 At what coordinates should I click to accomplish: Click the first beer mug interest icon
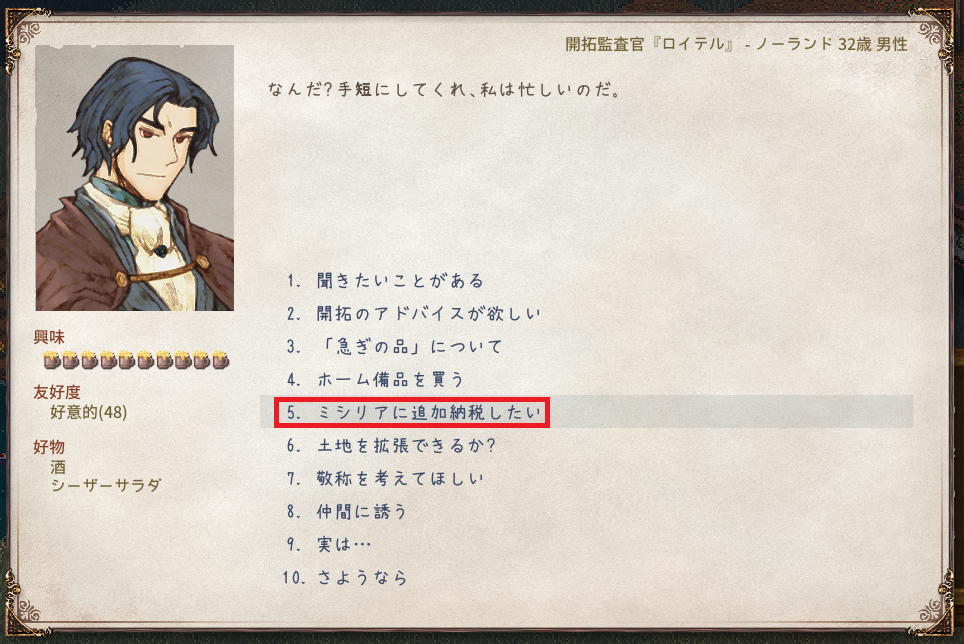tap(52, 359)
